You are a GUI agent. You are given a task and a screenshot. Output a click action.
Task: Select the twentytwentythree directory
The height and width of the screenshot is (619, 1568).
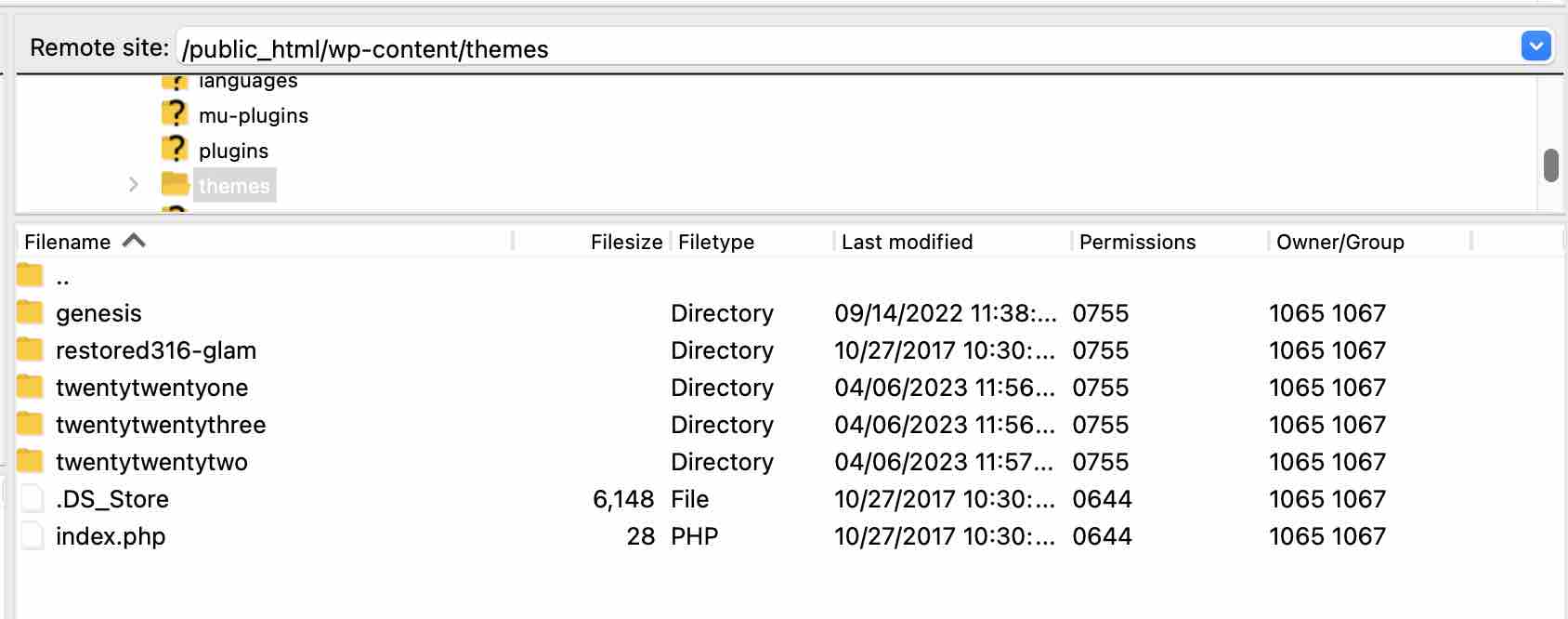click(x=160, y=425)
